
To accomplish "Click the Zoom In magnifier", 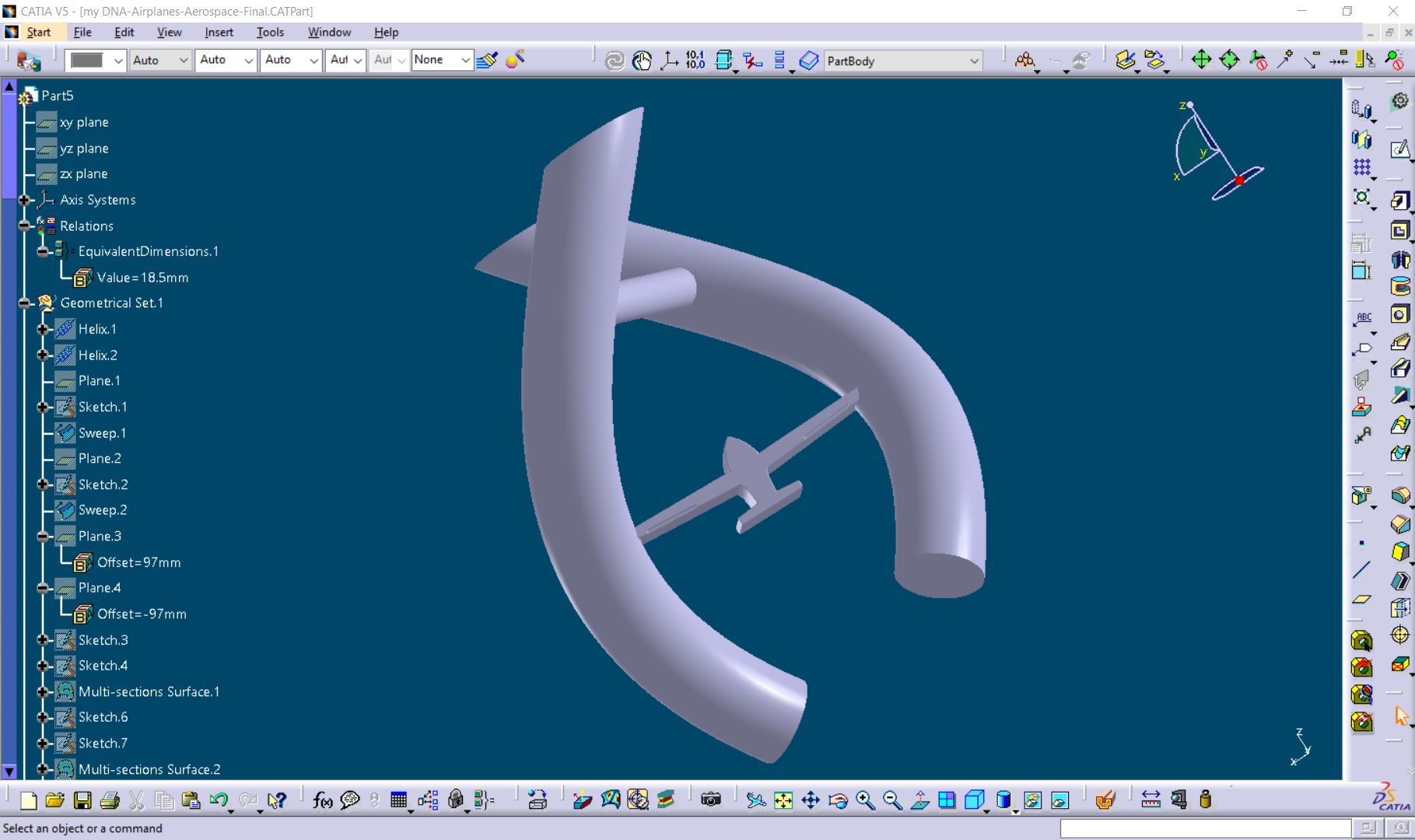I will 865,800.
